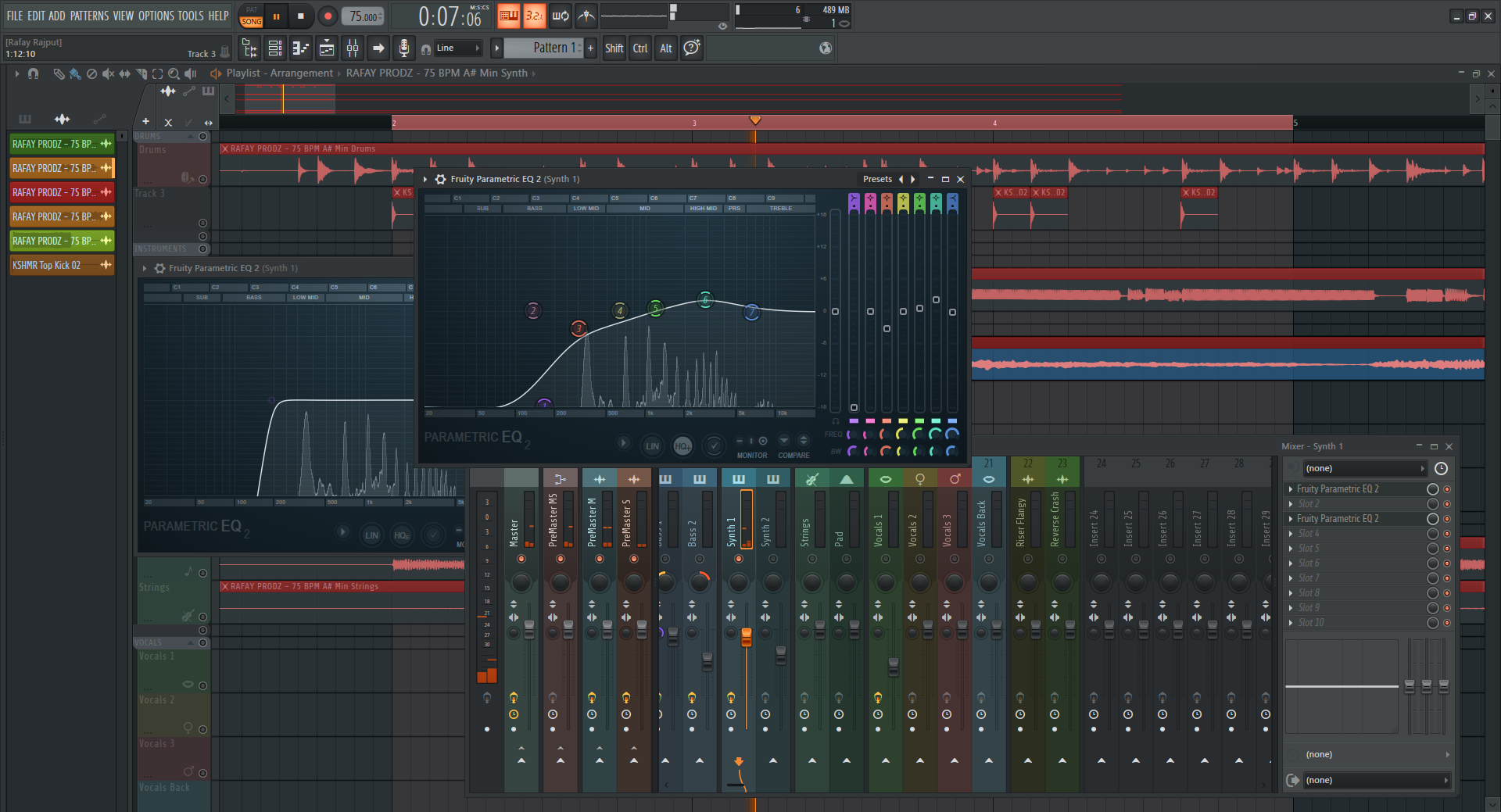This screenshot has width=1501, height=812.
Task: Expand the Slot 2 effect menu arrow
Action: click(x=1291, y=504)
